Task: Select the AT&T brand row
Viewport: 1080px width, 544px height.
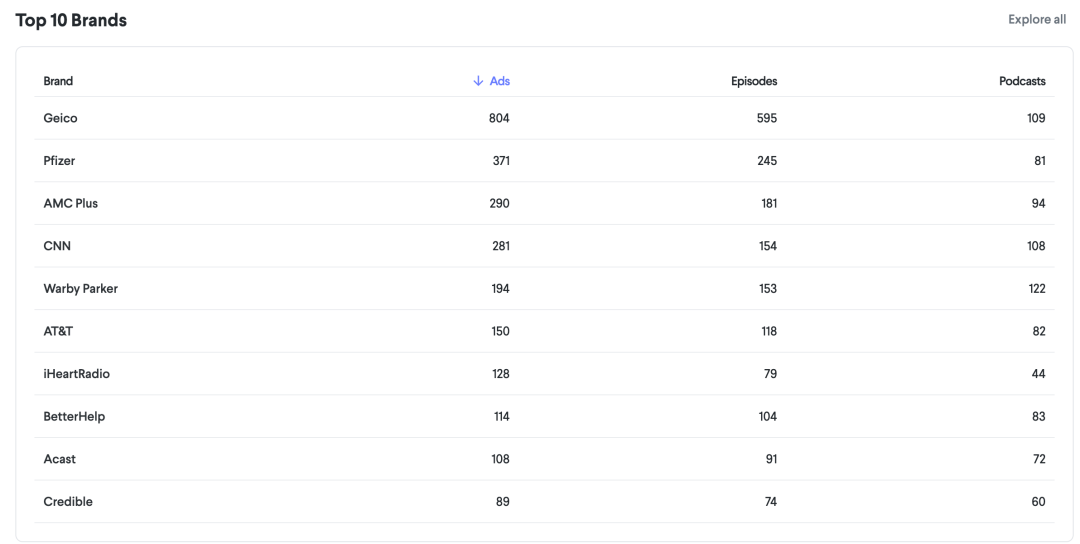Action: coord(544,331)
